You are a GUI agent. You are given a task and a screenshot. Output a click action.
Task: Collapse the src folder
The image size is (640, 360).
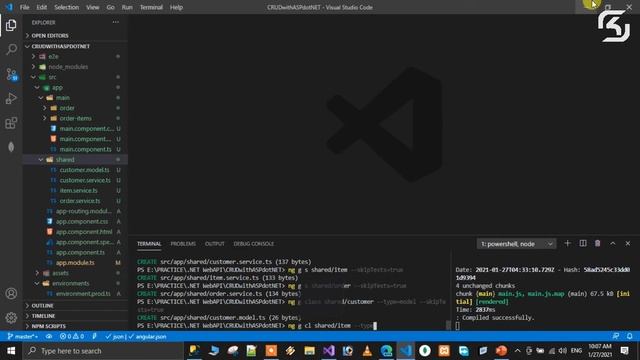(76, 77)
